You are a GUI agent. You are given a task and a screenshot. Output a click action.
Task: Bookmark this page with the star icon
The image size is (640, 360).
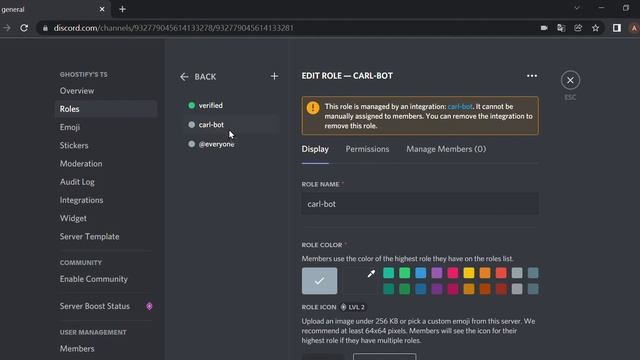point(596,28)
